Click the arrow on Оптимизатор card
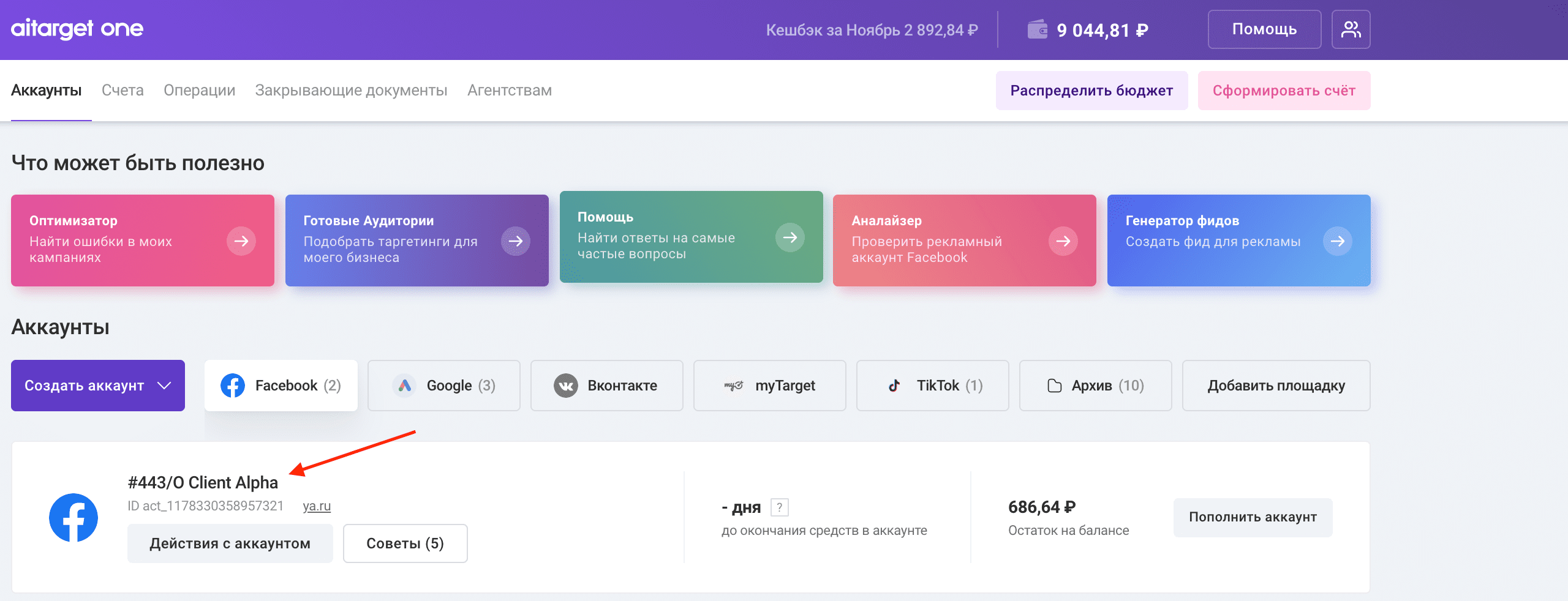 tap(241, 241)
